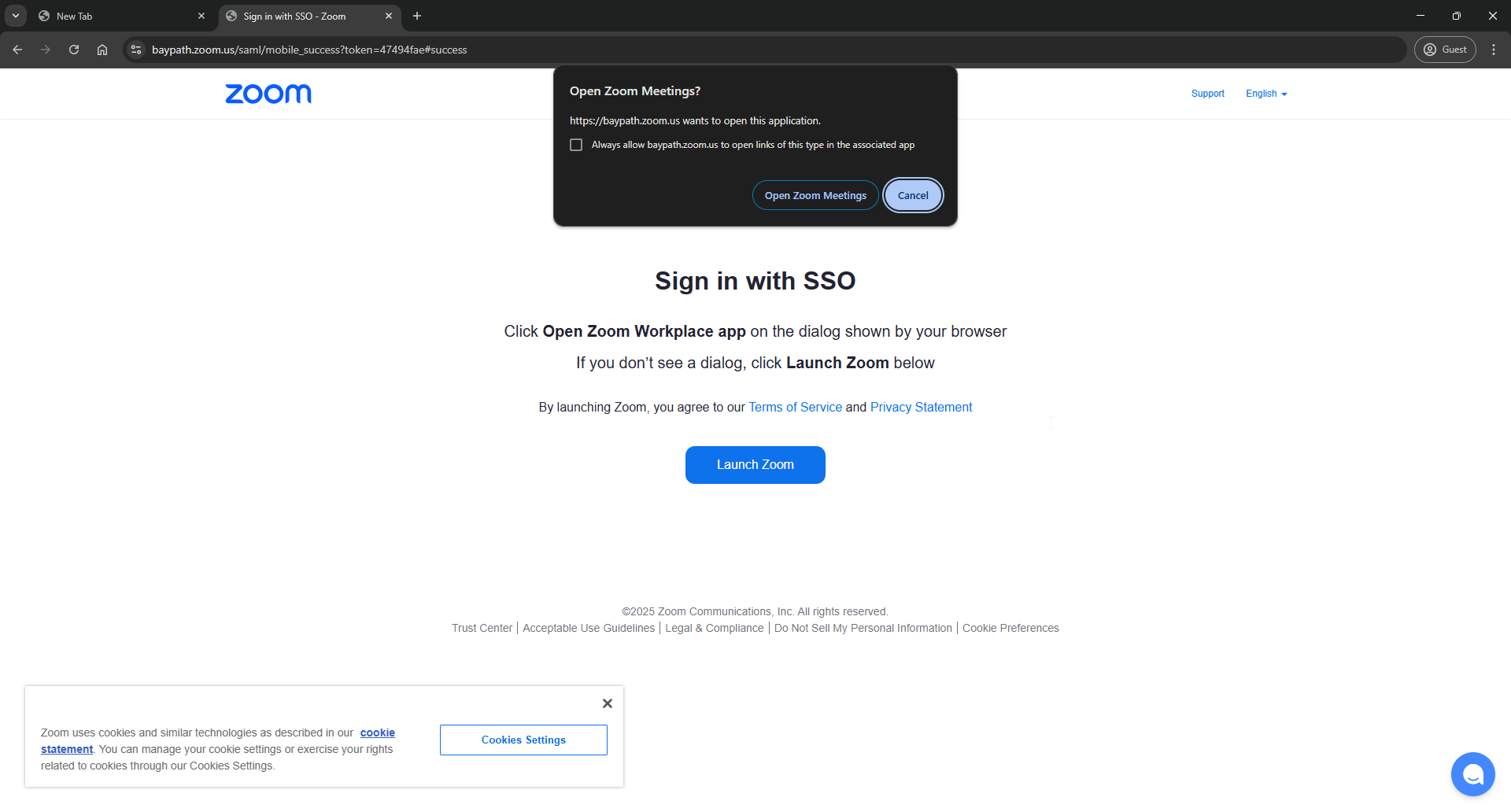
Task: Cancel the Open Zoom Meetings dialog
Action: (913, 195)
